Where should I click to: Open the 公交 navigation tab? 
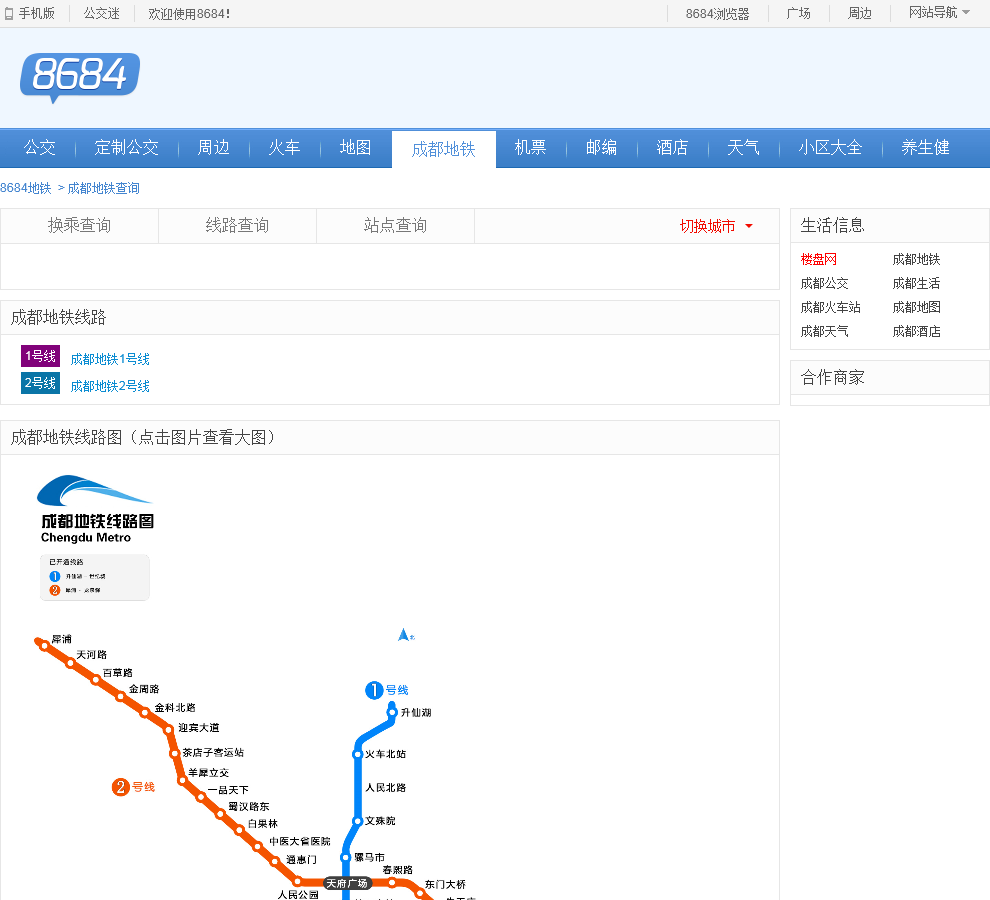[x=40, y=148]
